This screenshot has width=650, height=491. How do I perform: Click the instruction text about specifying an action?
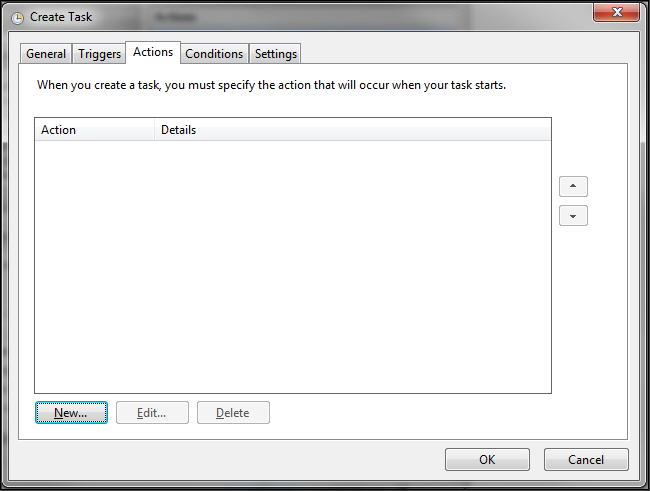[x=271, y=85]
